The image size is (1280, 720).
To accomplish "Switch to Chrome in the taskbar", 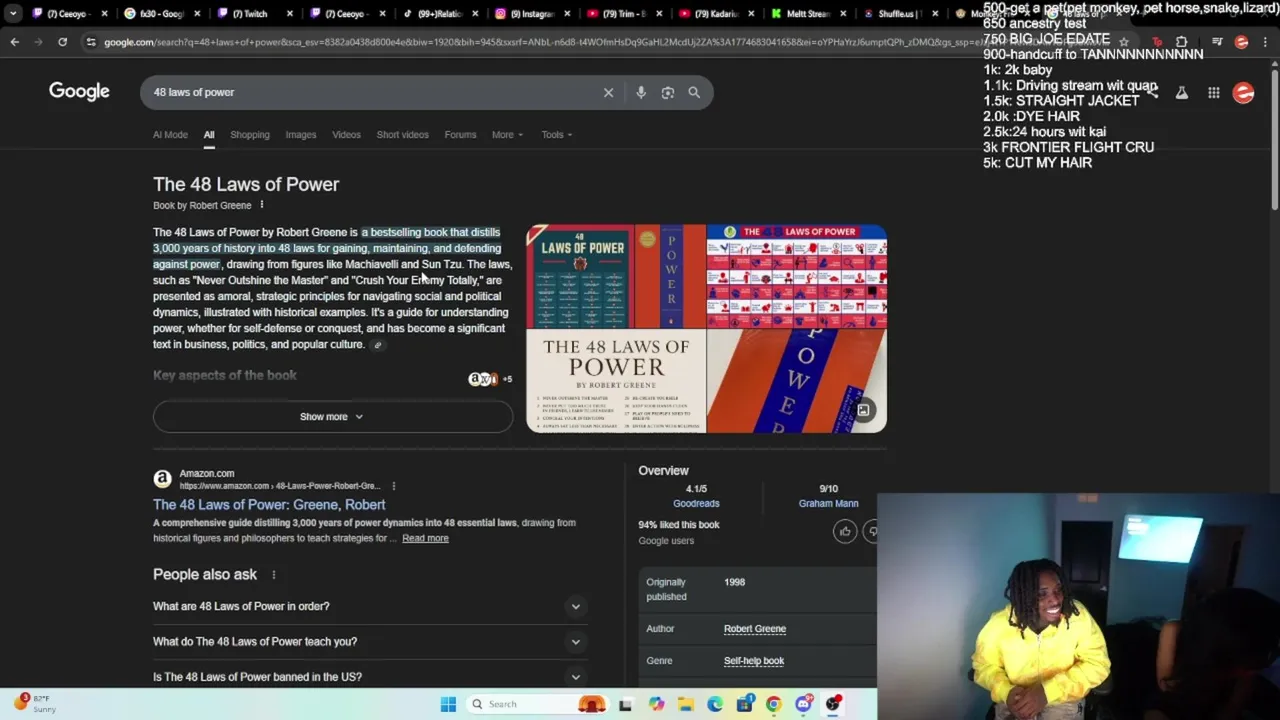I will 773,704.
